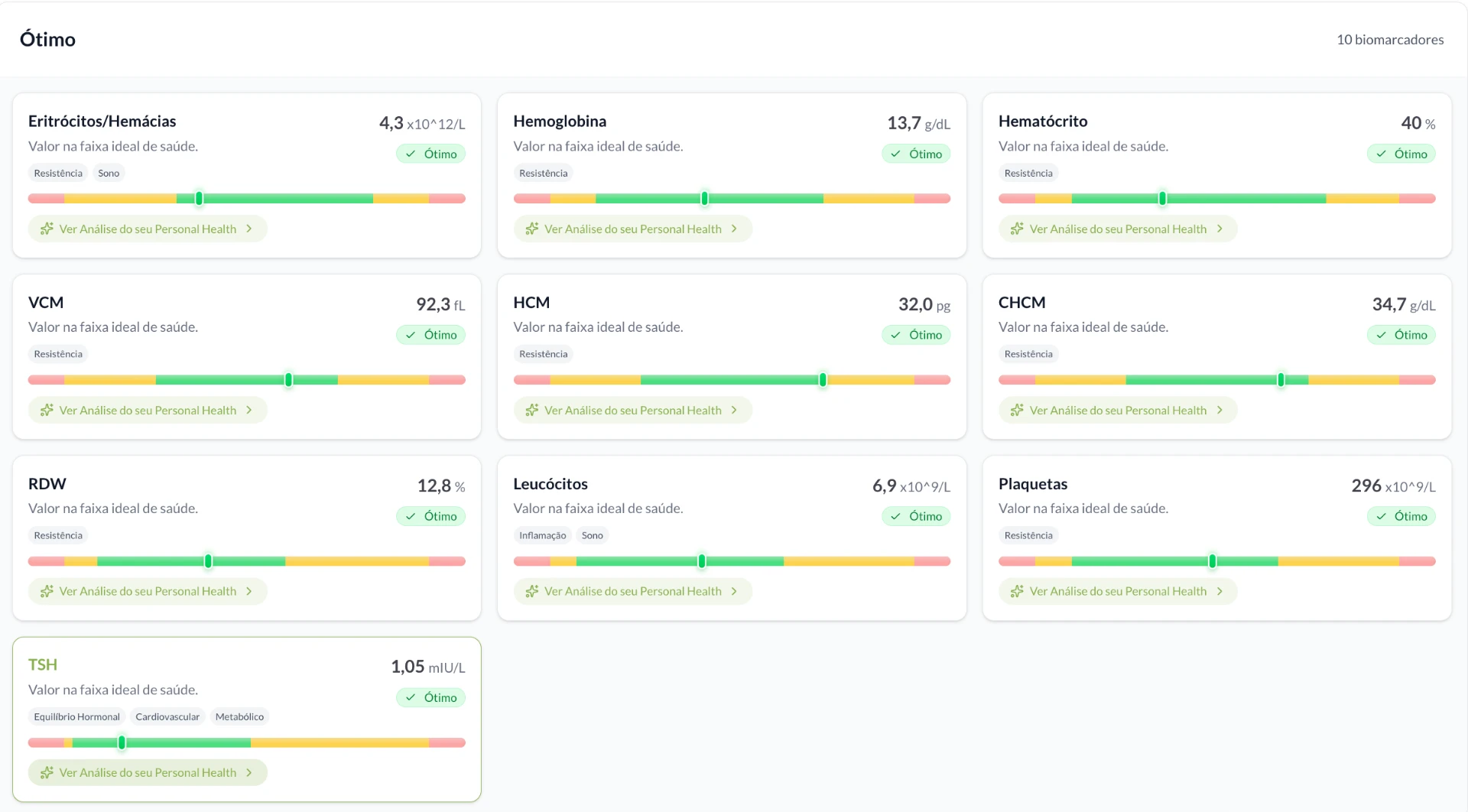Click the 6,9 x10^9/L Leucócitos value
This screenshot has height=812, width=1468.
tap(911, 486)
